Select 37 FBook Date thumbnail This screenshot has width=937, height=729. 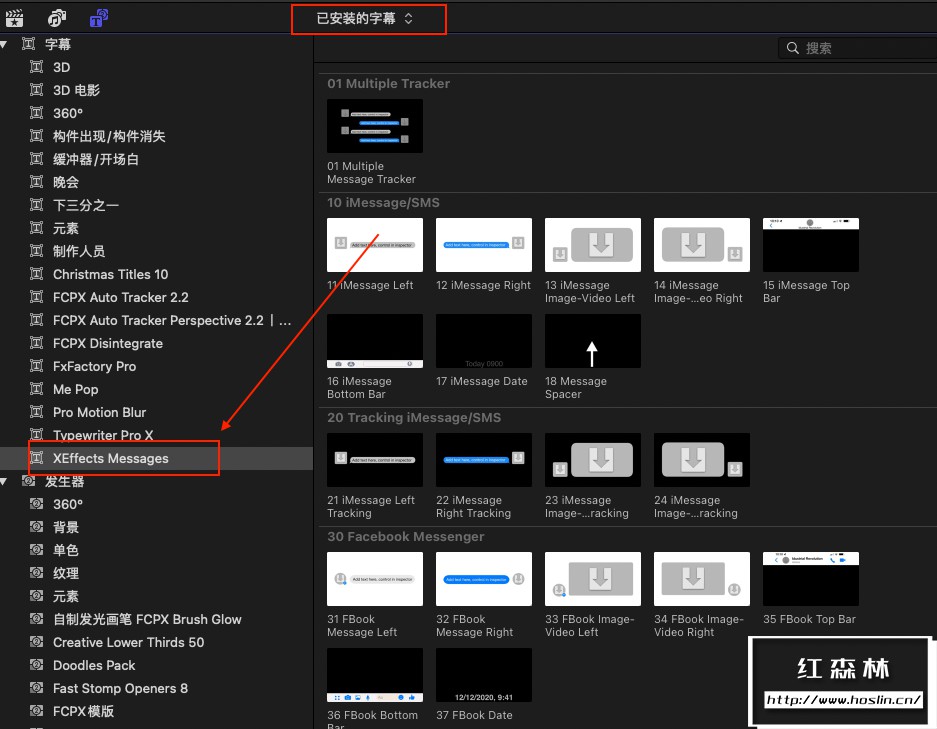click(483, 675)
